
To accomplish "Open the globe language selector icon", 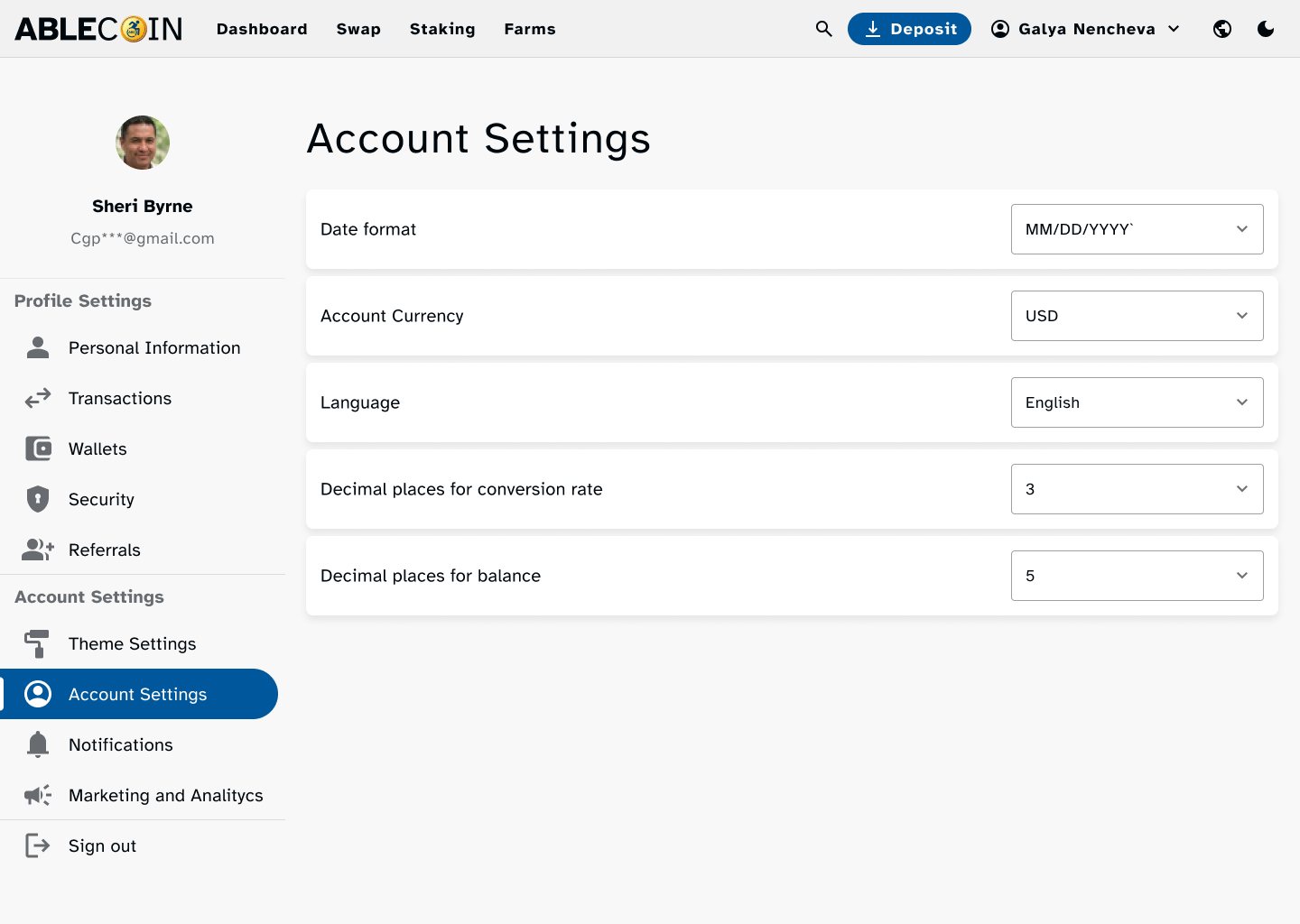I will [x=1222, y=29].
